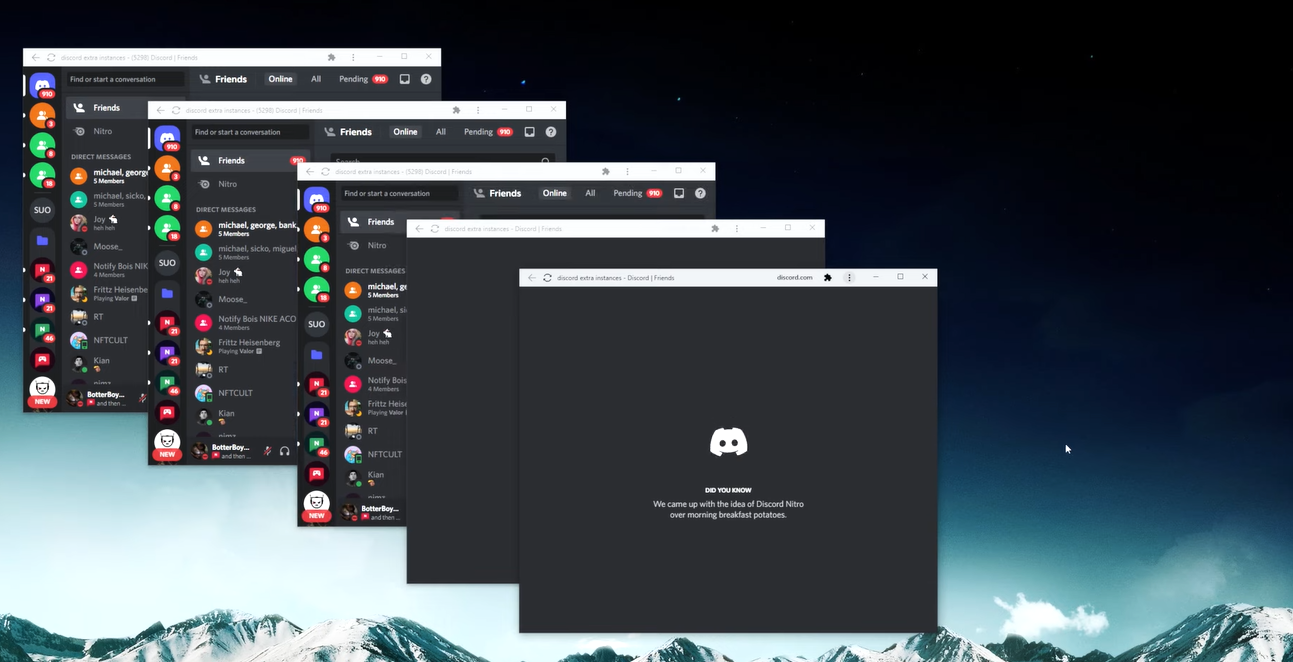Open red N server badge 21, rearmost window
Image resolution: width=1293 pixels, height=662 pixels.
(x=42, y=270)
